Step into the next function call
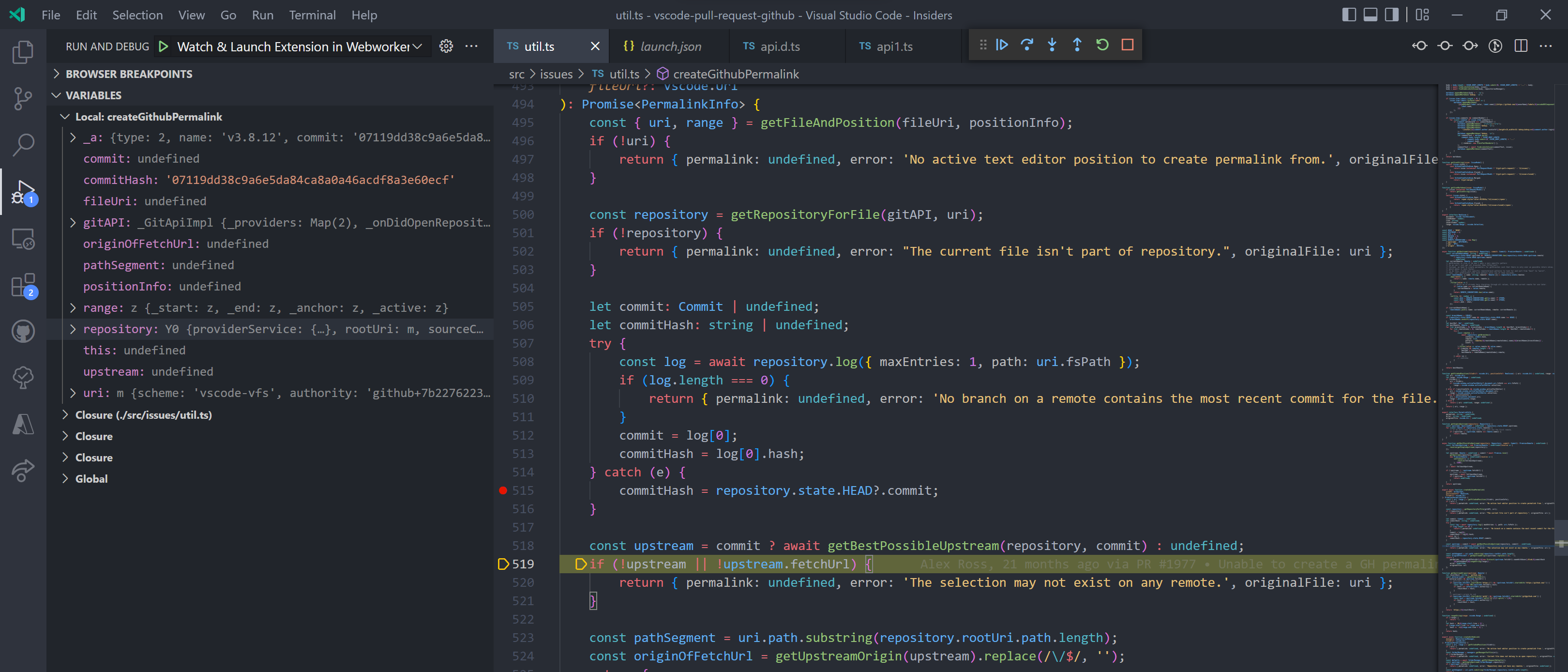The width and height of the screenshot is (1568, 672). click(1052, 45)
